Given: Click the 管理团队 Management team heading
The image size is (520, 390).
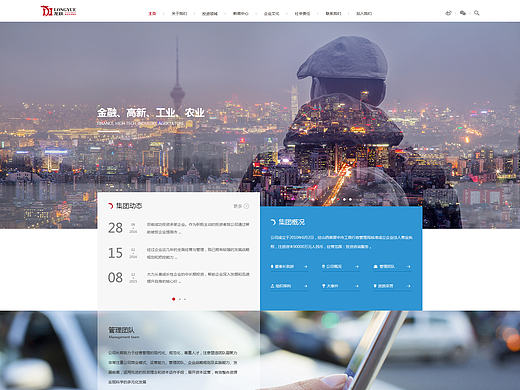Looking at the screenshot, I should pyautogui.click(x=124, y=332).
